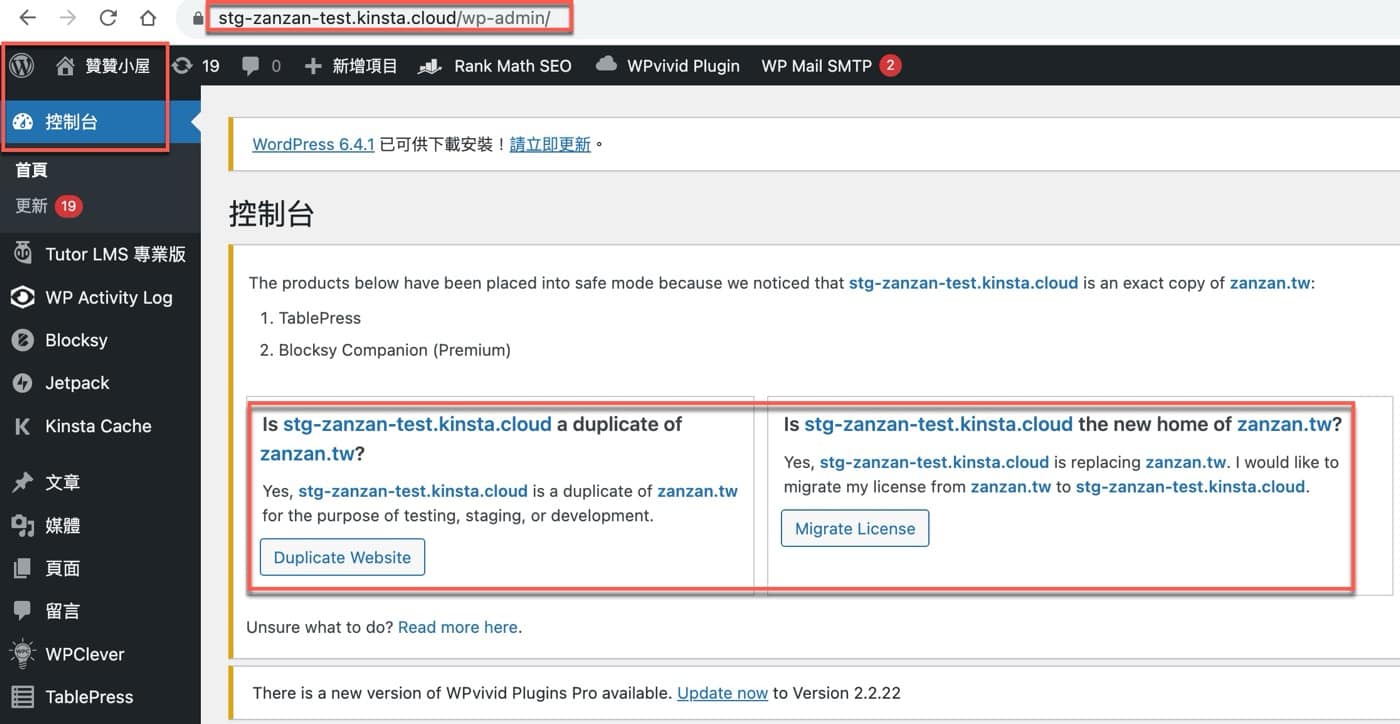Open WPvivid Plugin admin bar menu
Image resolution: width=1400 pixels, height=724 pixels.
coord(668,66)
